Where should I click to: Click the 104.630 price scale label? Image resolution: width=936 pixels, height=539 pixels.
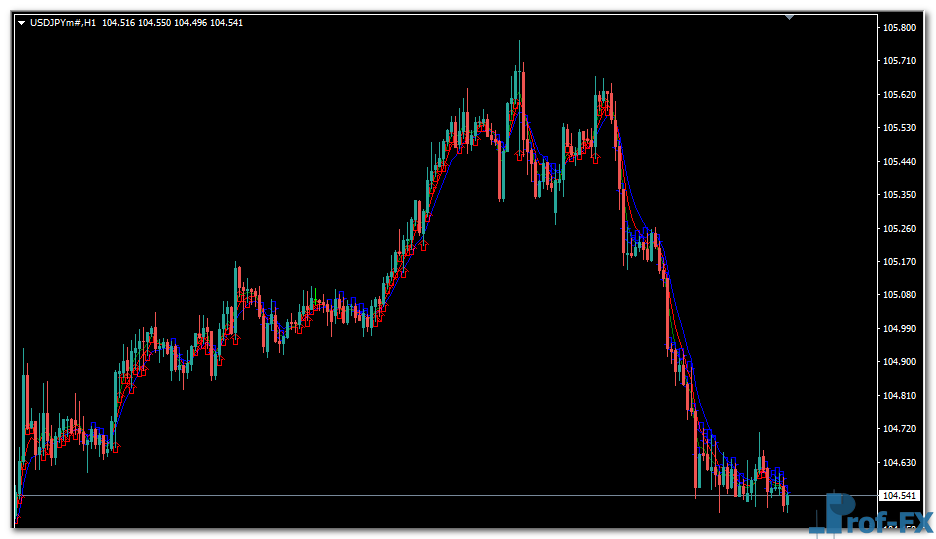[900, 462]
